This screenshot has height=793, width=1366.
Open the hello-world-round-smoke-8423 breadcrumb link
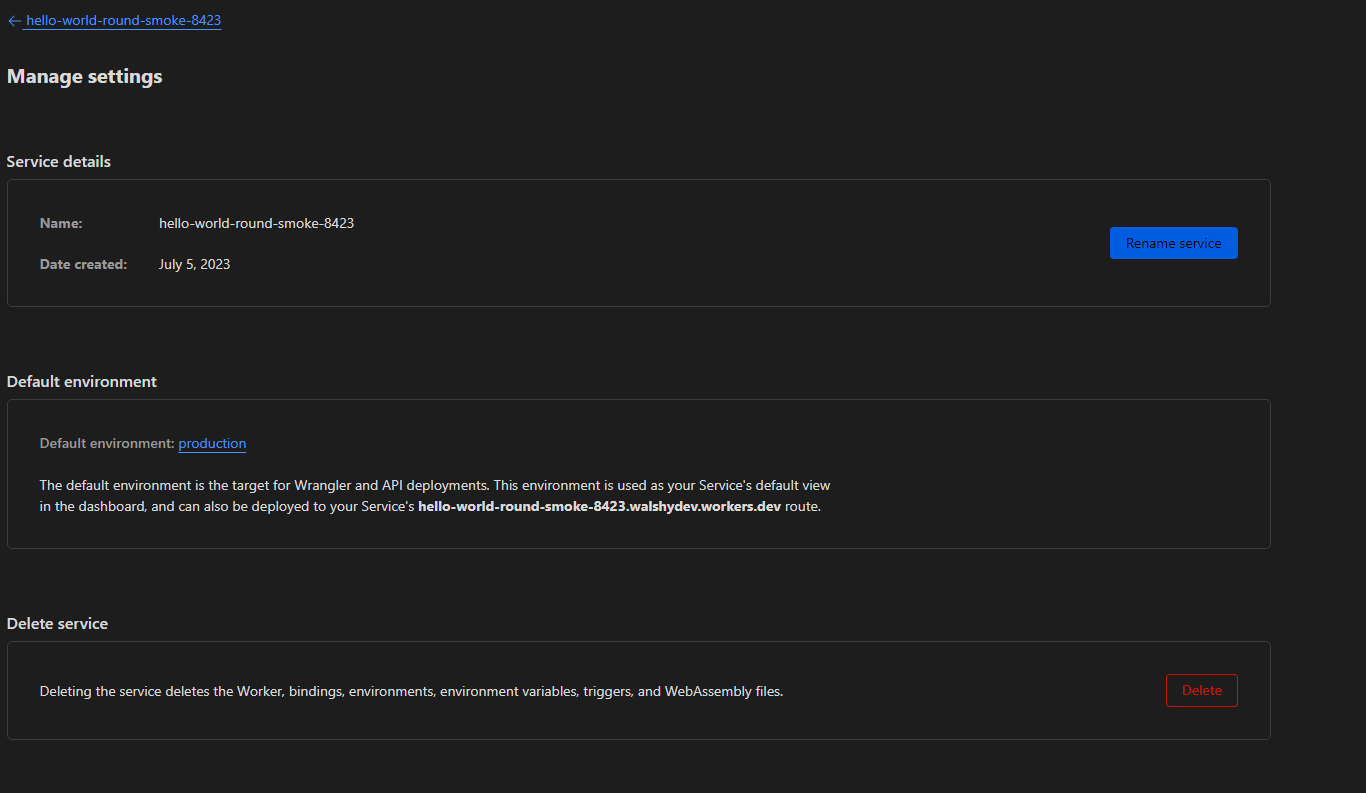[123, 20]
